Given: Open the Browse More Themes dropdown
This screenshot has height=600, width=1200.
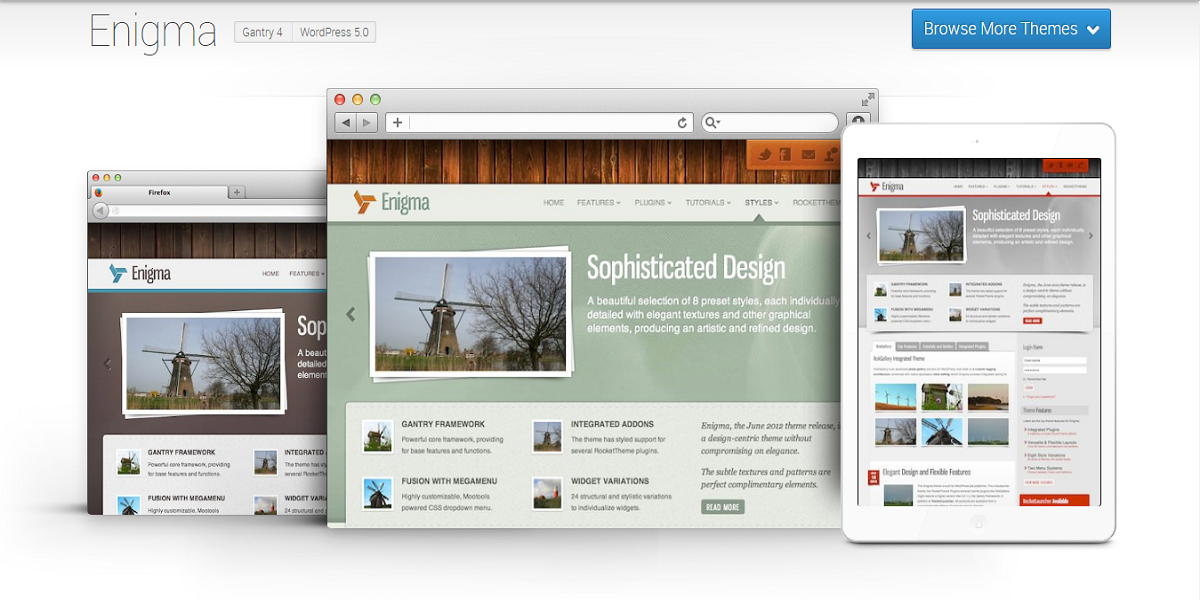Looking at the screenshot, I should pyautogui.click(x=1011, y=29).
